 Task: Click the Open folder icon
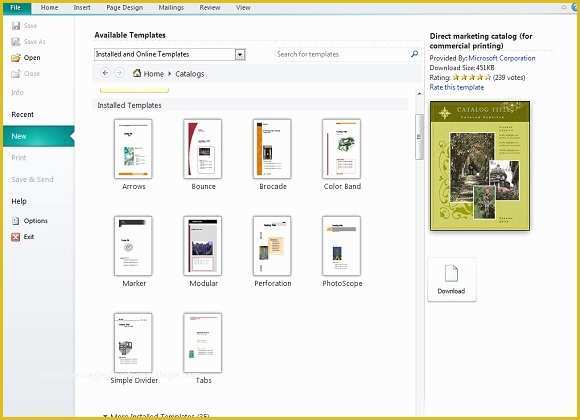(16, 58)
